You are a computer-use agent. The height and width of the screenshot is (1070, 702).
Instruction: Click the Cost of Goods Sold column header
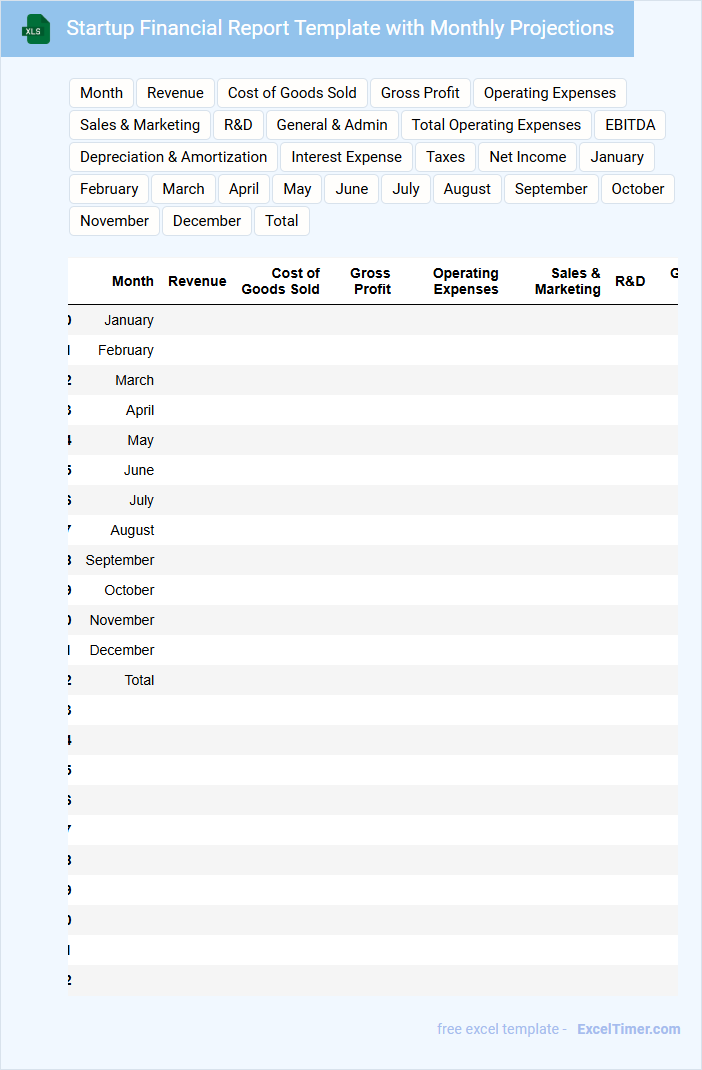pyautogui.click(x=280, y=281)
